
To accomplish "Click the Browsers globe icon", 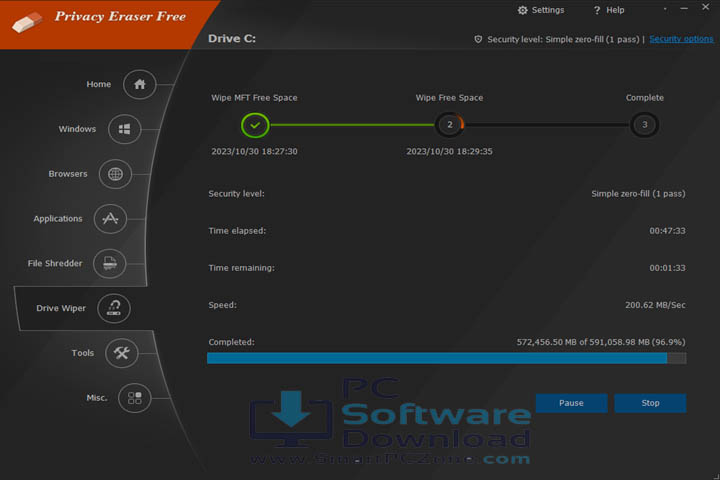I will (x=115, y=174).
